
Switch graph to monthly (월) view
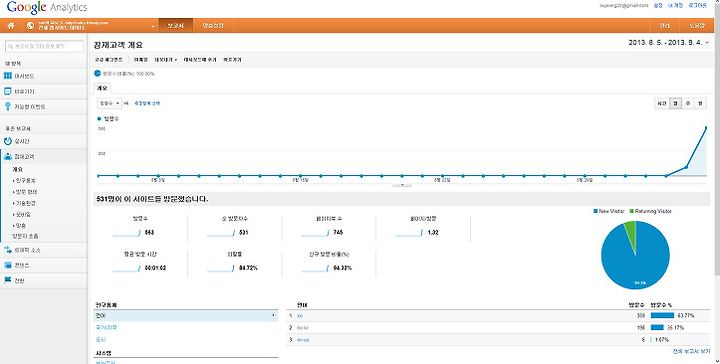pyautogui.click(x=700, y=104)
